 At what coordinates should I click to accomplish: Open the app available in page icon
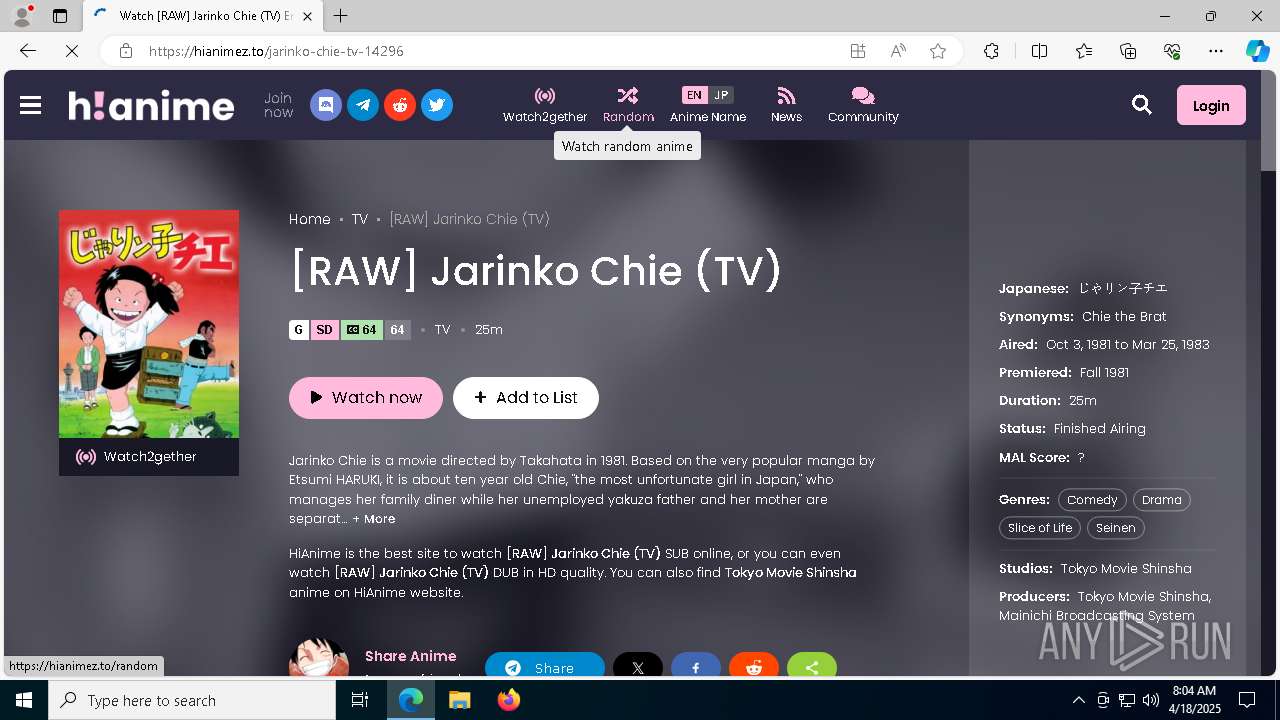click(x=858, y=51)
